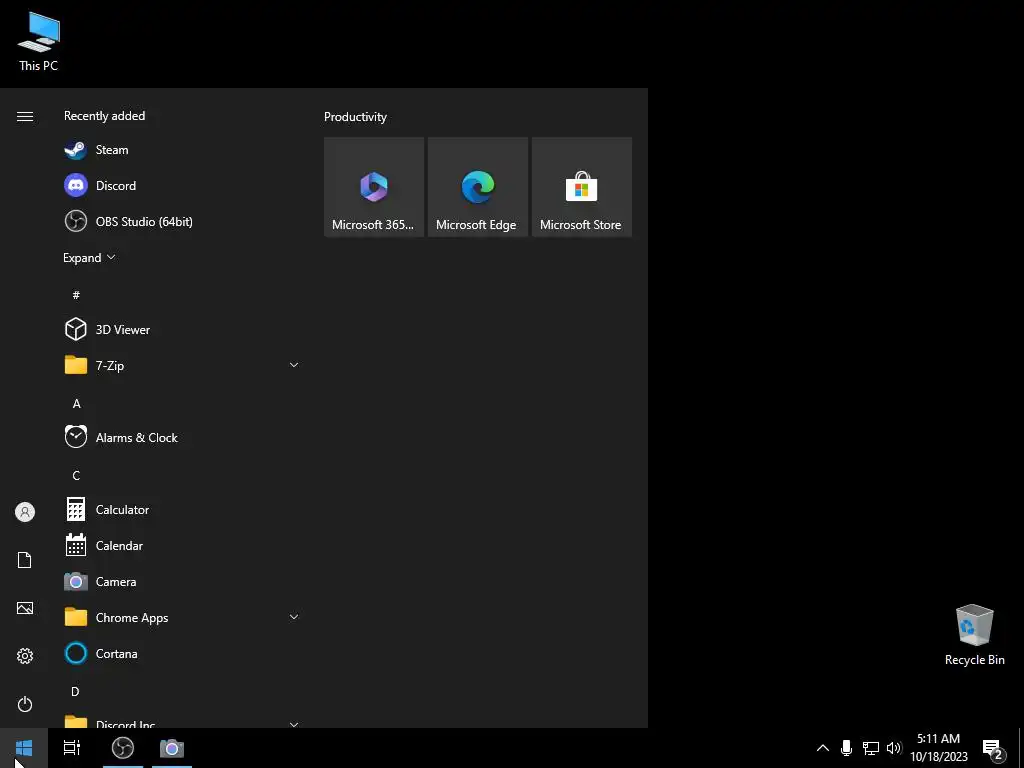The image size is (1024, 768).
Task: Open Calendar app
Action: (181, 545)
